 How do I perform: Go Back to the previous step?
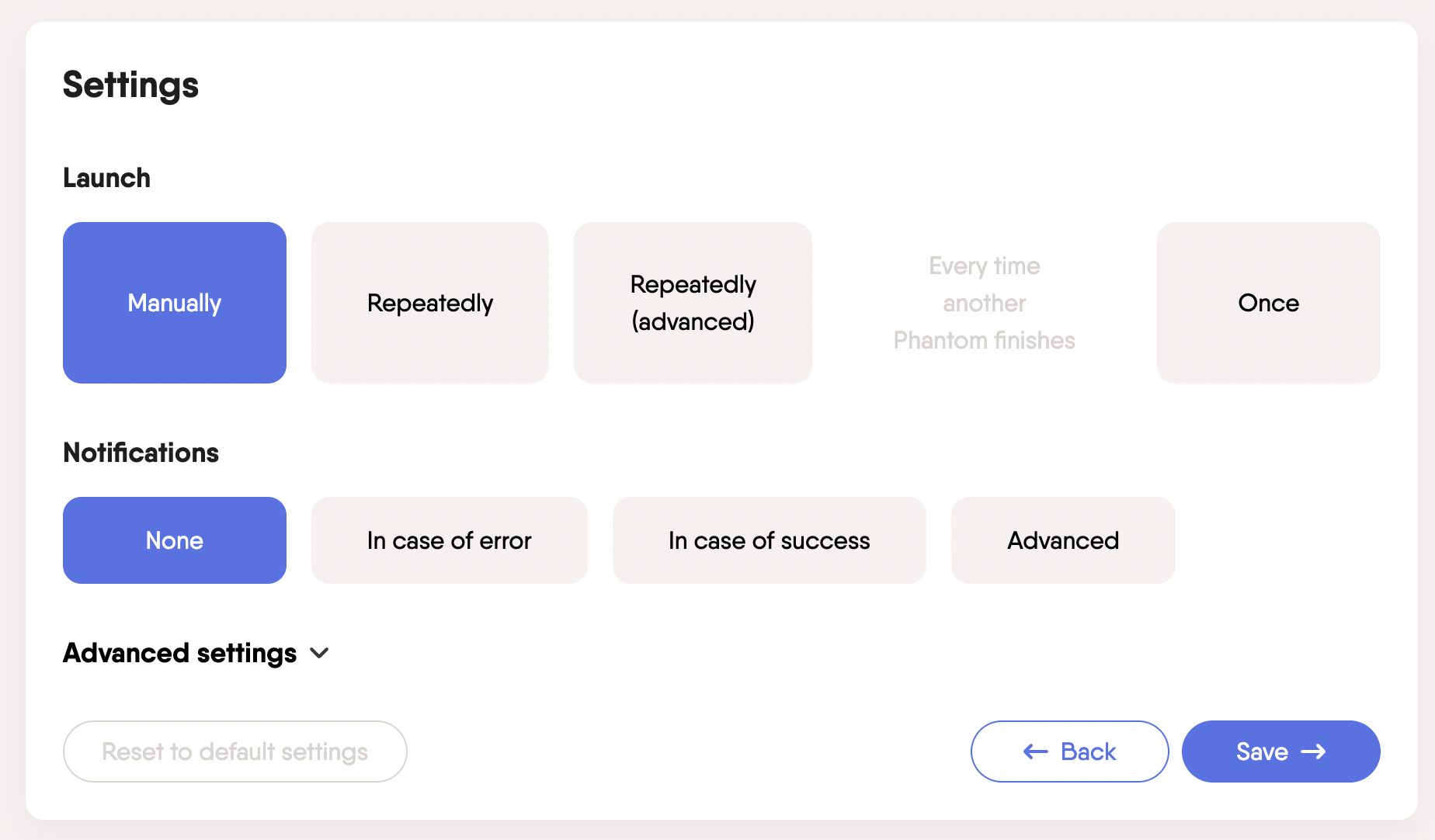point(1069,751)
